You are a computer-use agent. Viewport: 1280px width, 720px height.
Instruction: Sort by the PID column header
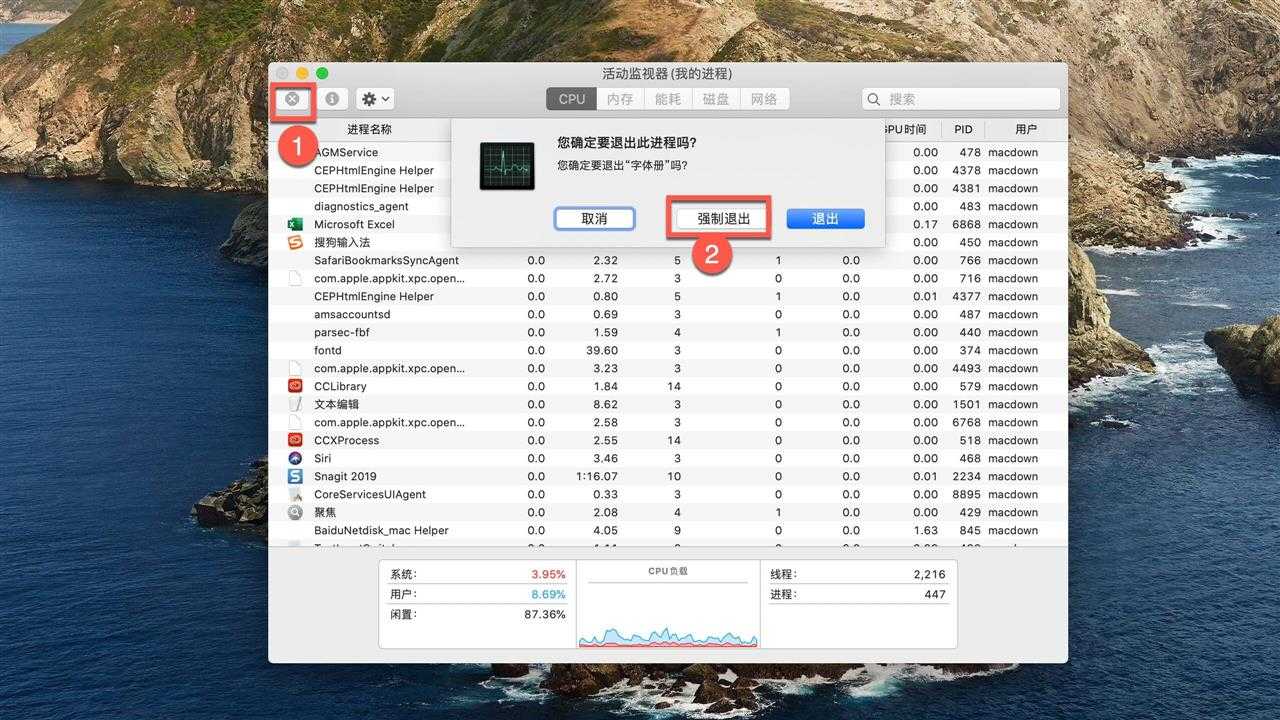[x=963, y=130]
